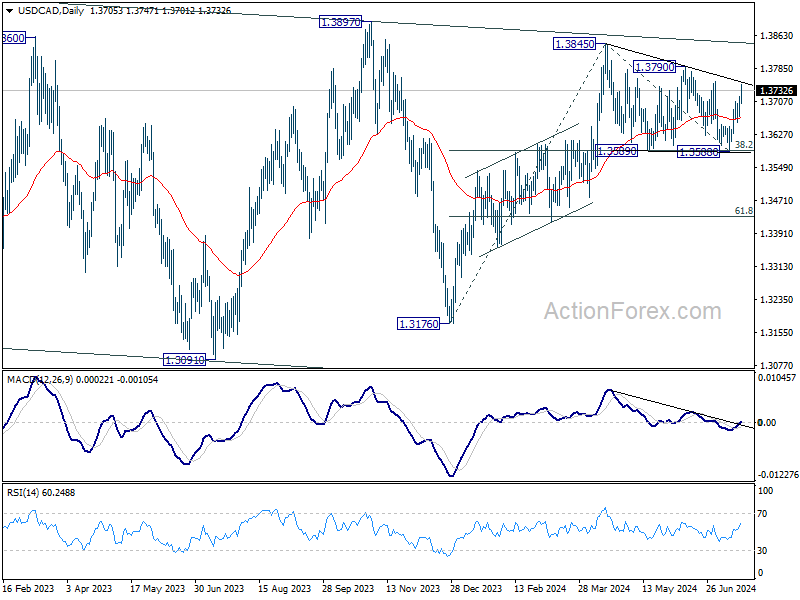Click '1.33910' on the price axis

click(777, 234)
